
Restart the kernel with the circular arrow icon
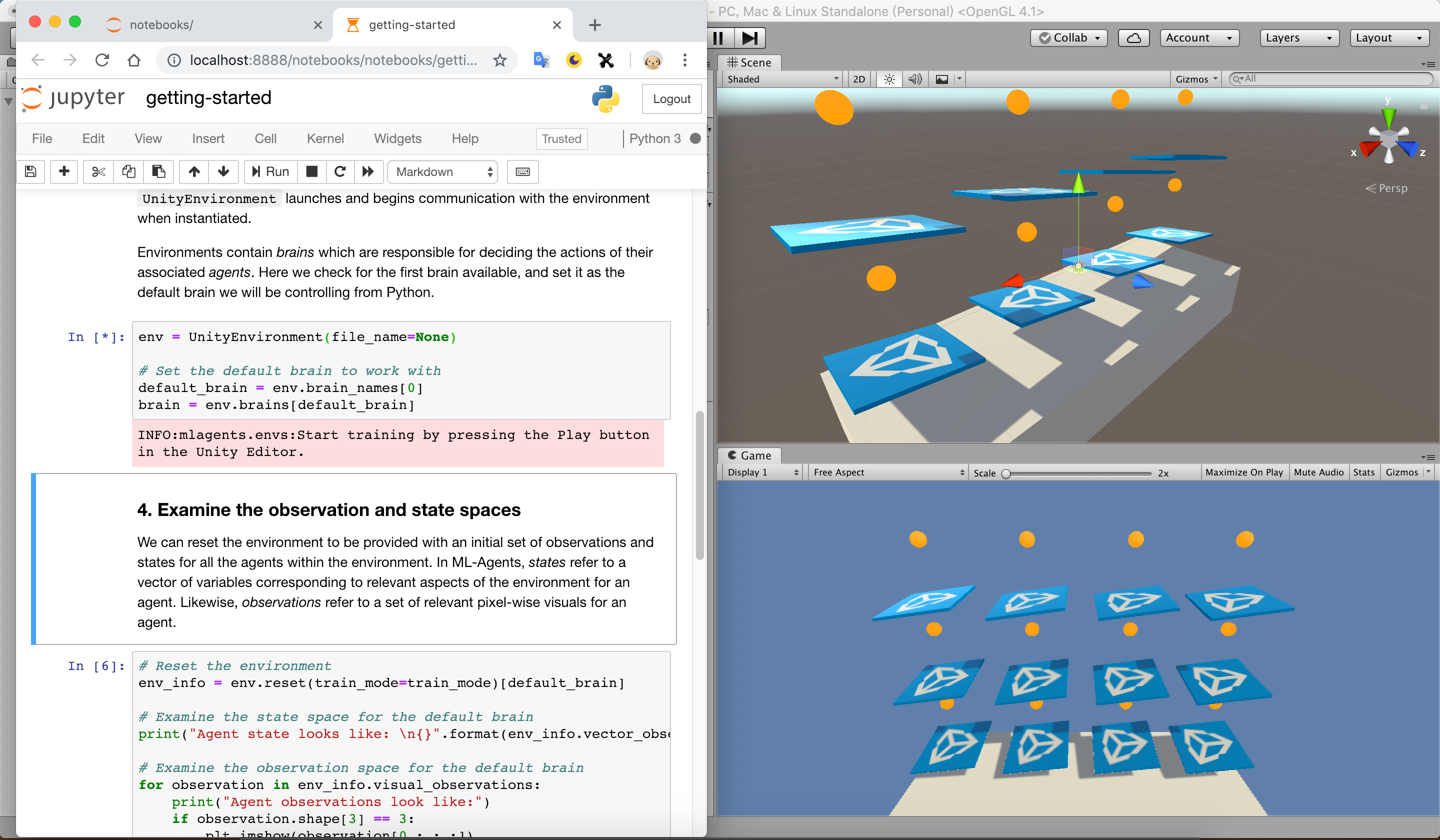coord(340,171)
